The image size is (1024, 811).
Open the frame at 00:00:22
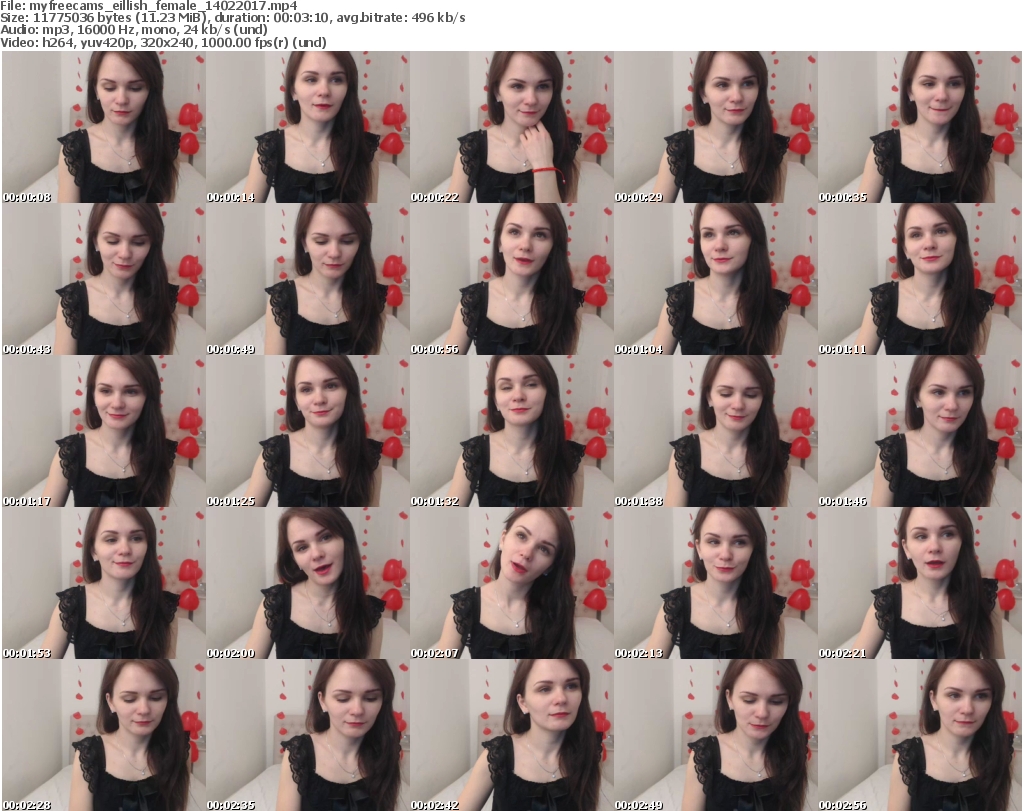point(512,127)
